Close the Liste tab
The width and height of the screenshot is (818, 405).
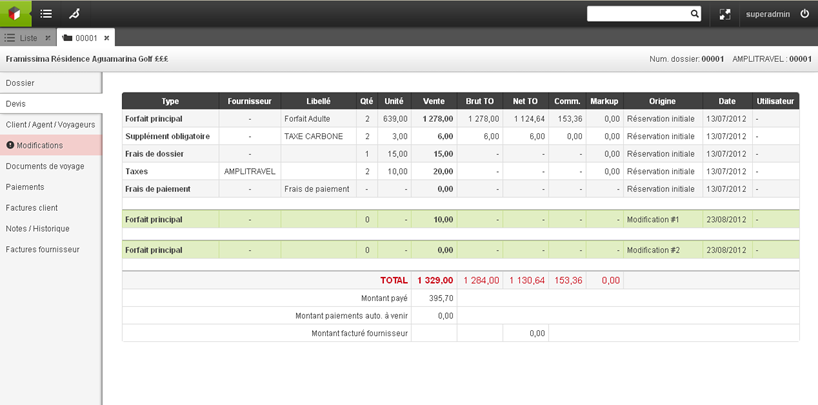48,38
